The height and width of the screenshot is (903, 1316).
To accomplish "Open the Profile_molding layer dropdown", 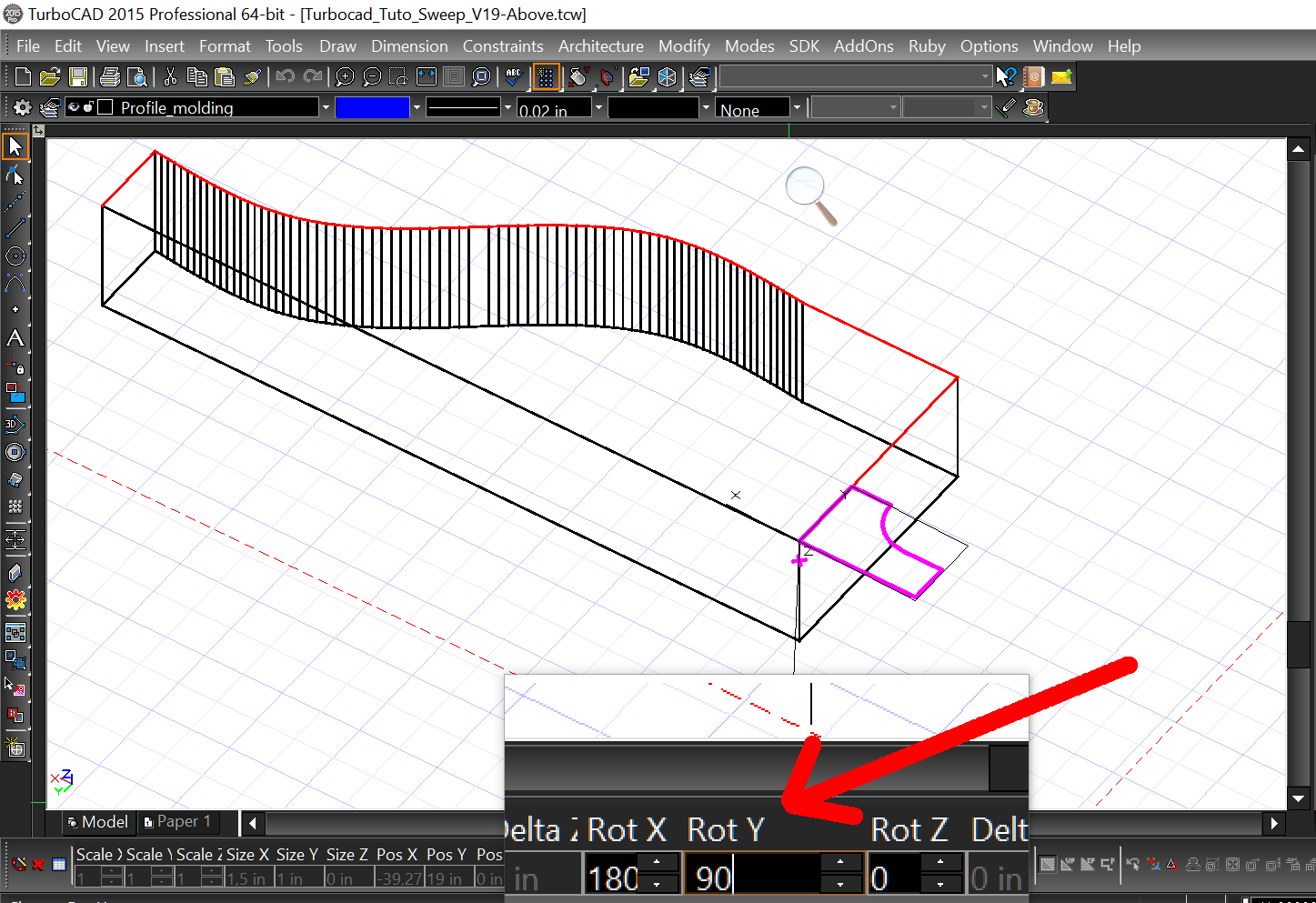I will pos(326,107).
